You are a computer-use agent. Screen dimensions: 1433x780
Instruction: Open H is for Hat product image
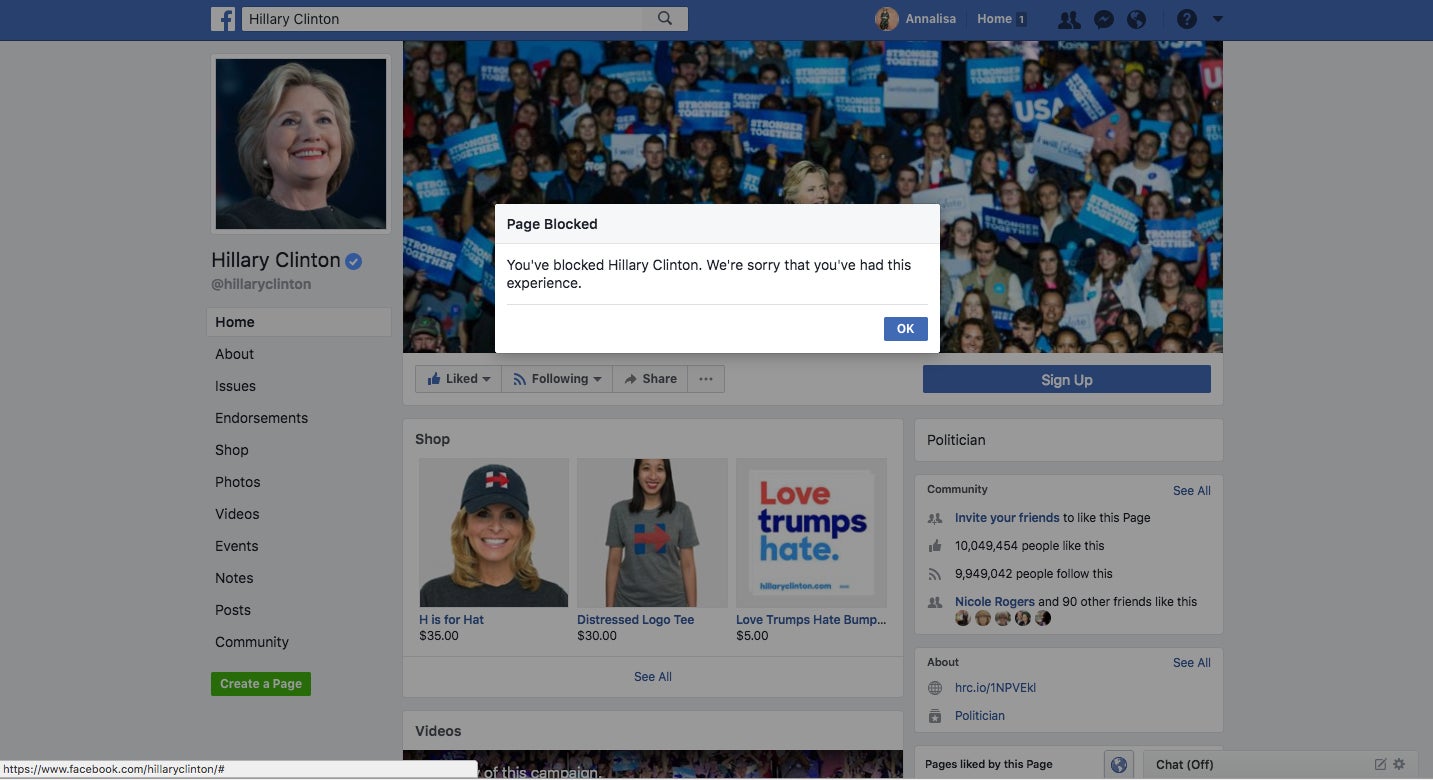coord(494,533)
